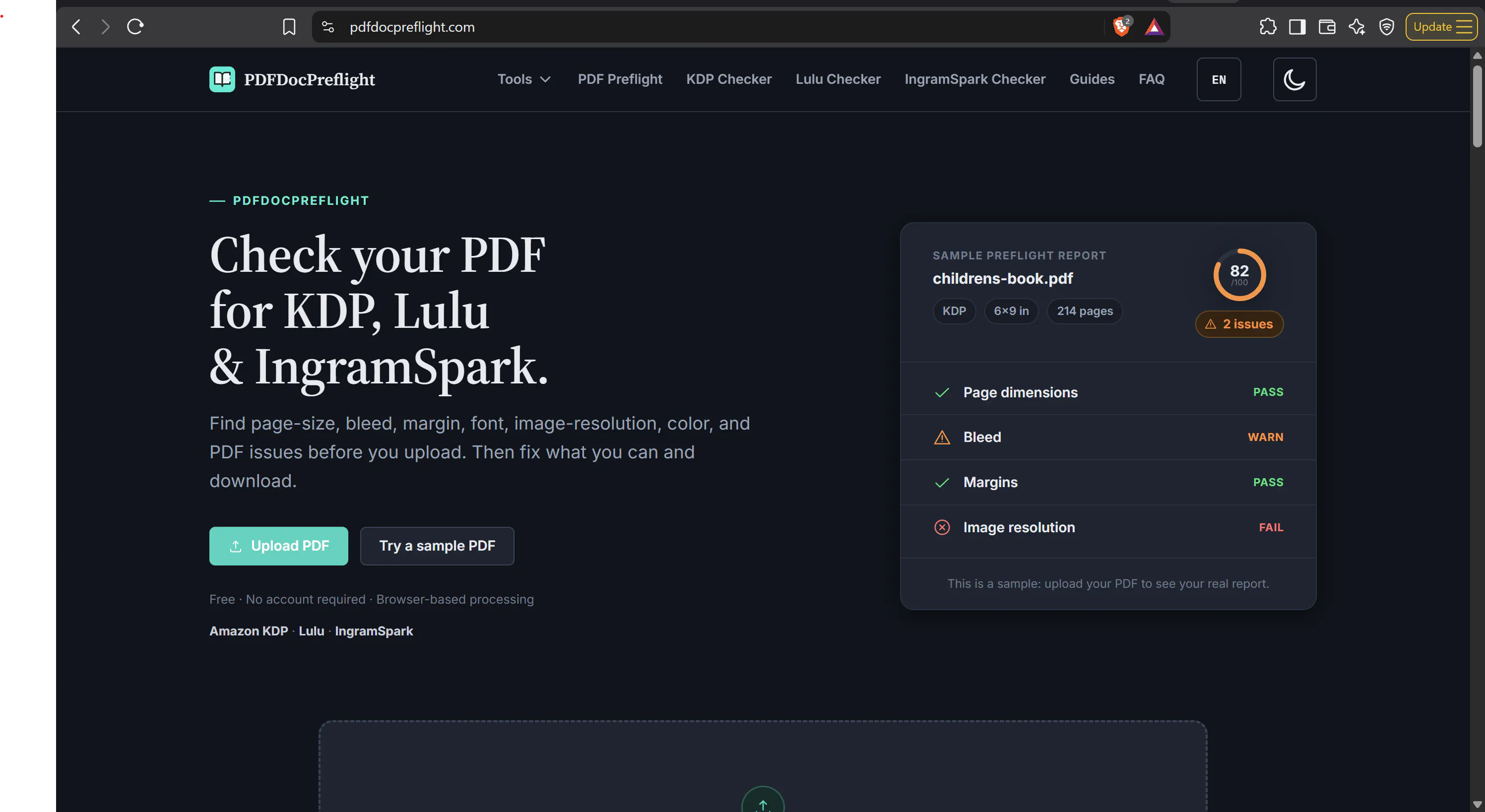Click the Upload PDF button
This screenshot has height=812, width=1485.
(x=278, y=546)
